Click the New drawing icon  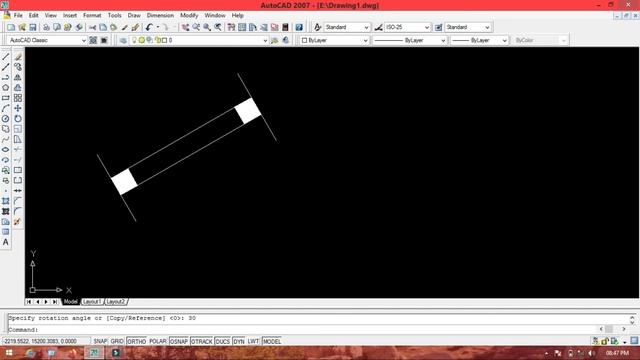click(x=11, y=27)
